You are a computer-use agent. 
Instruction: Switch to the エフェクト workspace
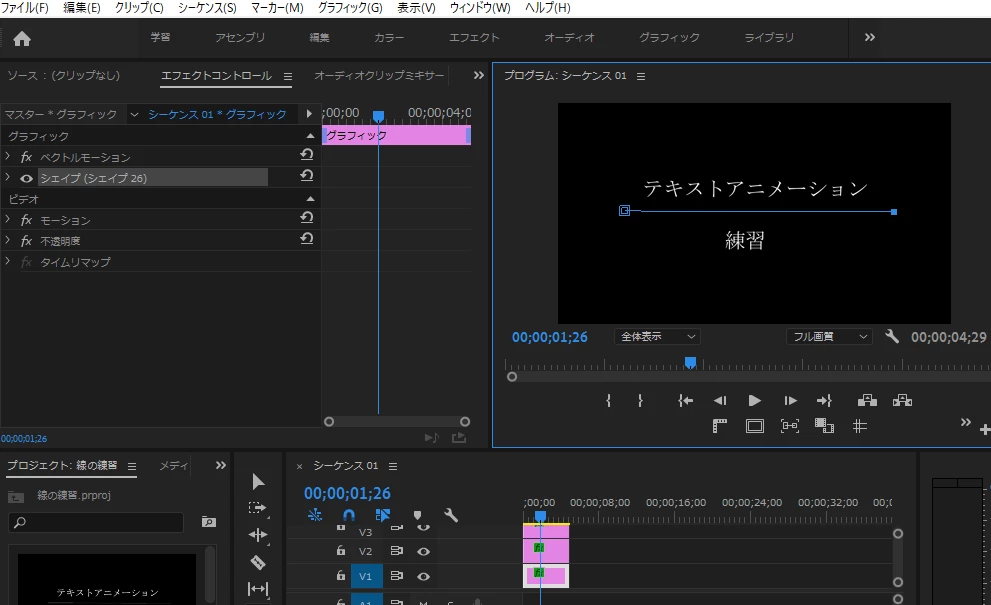click(474, 37)
